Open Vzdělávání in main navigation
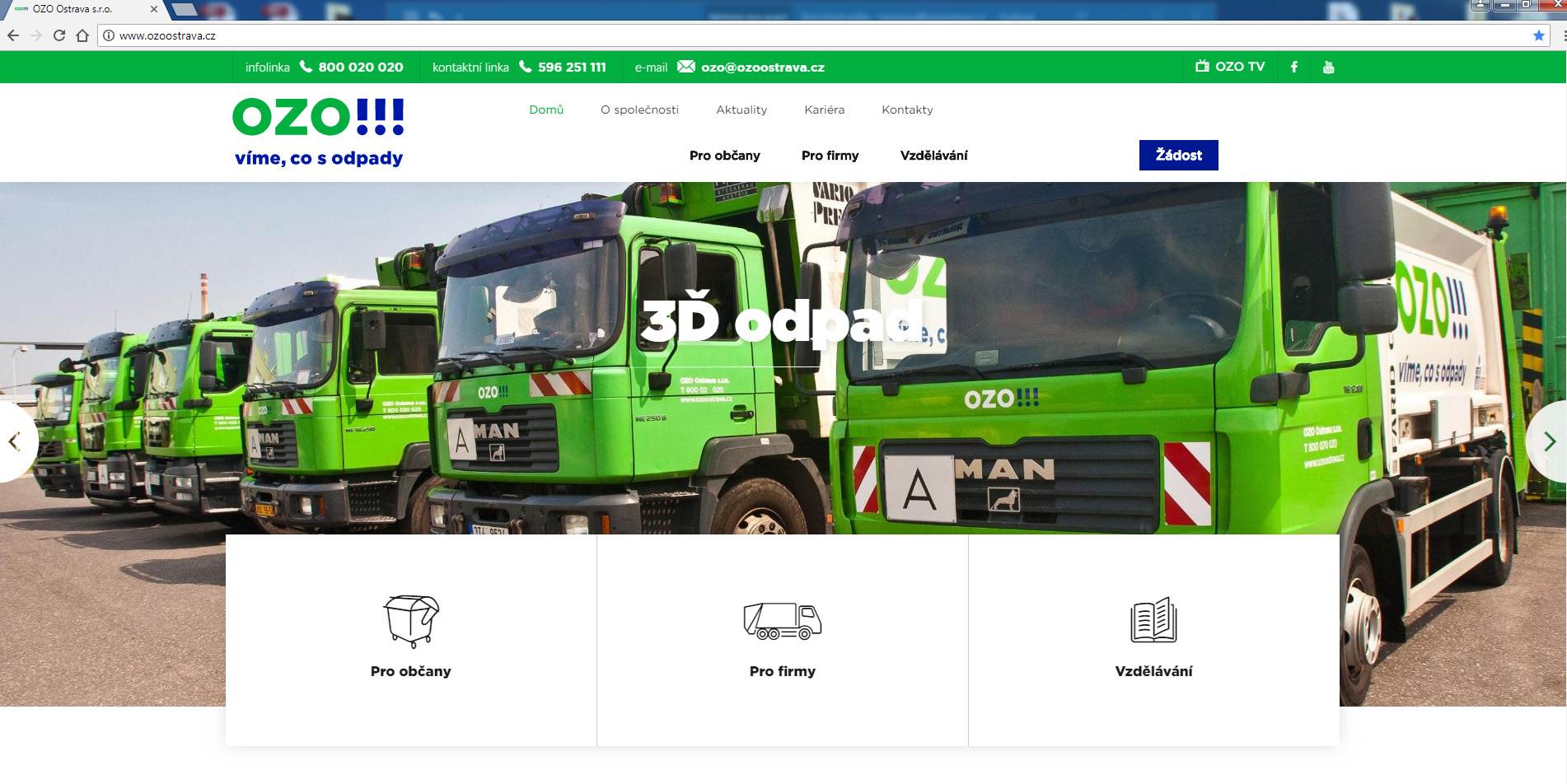This screenshot has height=784, width=1567. pos(933,156)
